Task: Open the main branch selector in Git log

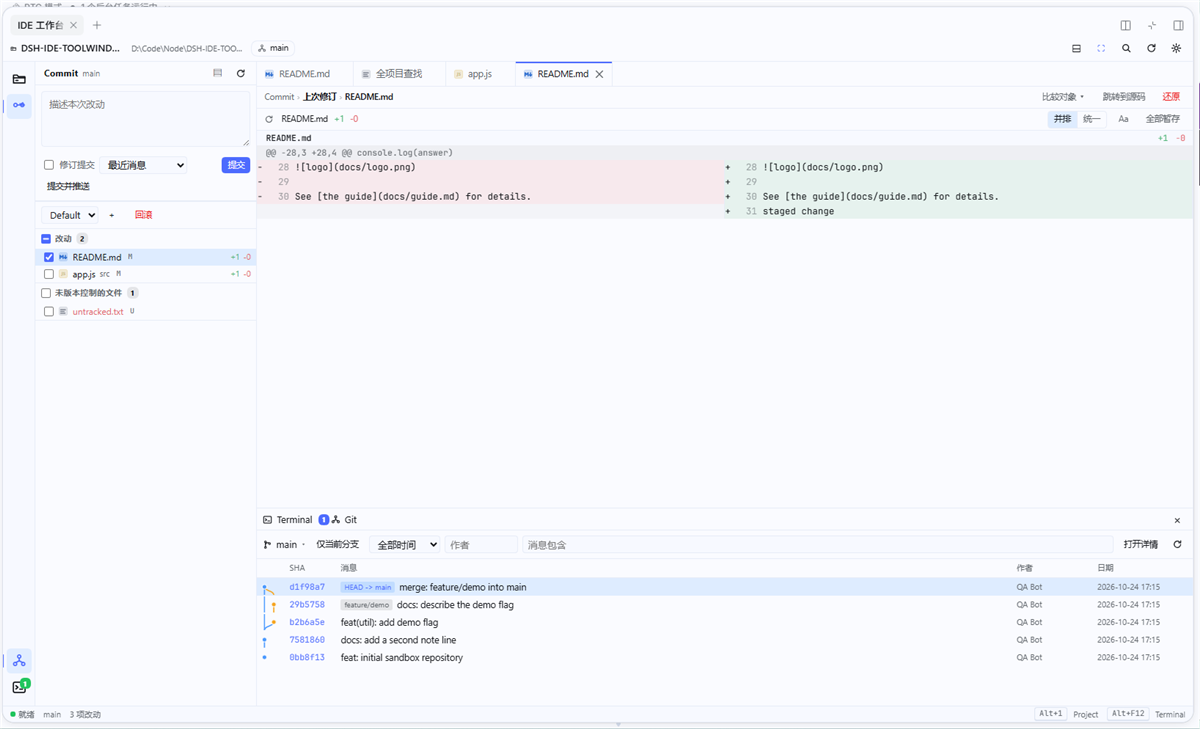Action: 284,545
